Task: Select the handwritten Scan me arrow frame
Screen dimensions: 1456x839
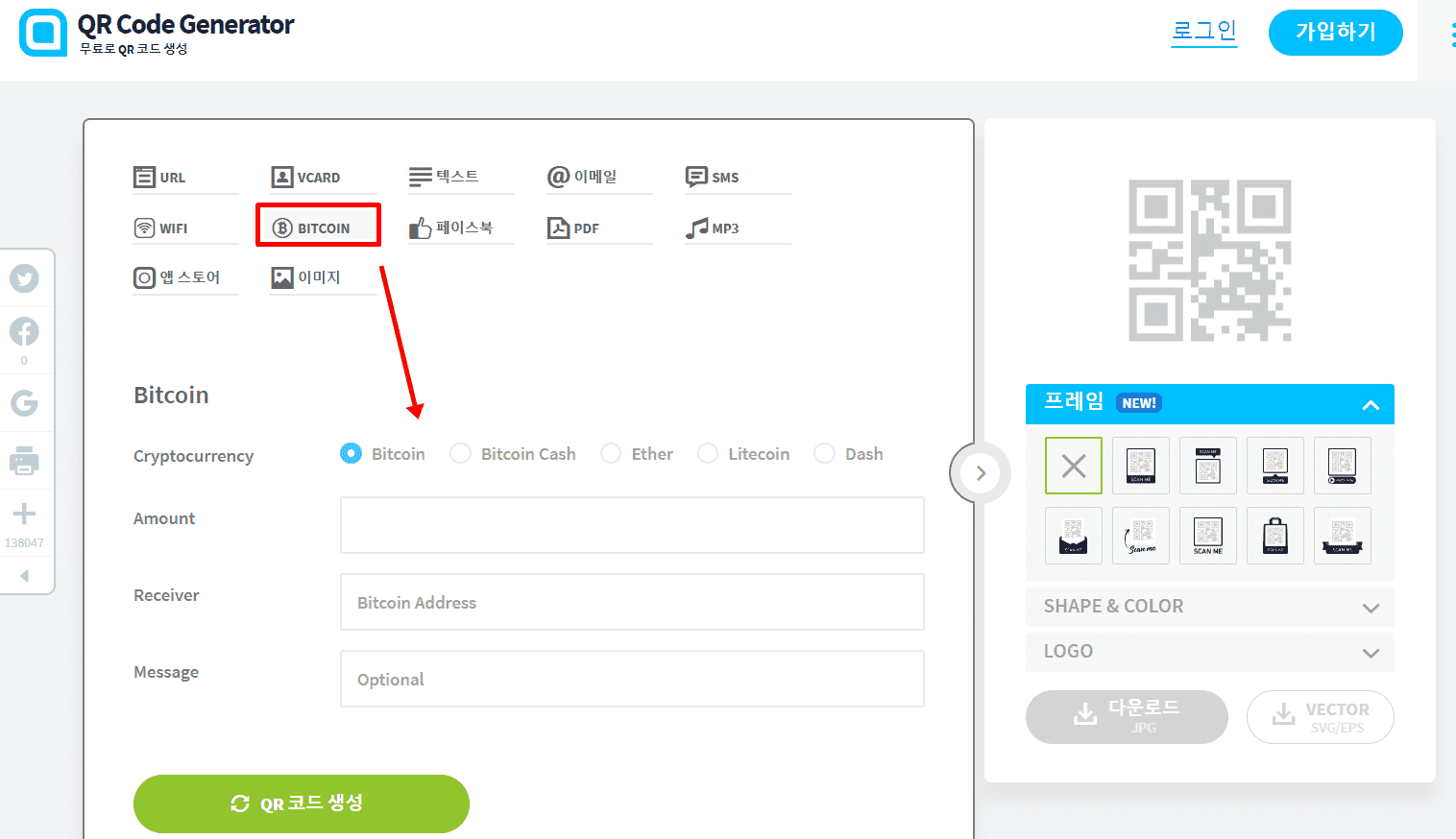Action: (1141, 536)
